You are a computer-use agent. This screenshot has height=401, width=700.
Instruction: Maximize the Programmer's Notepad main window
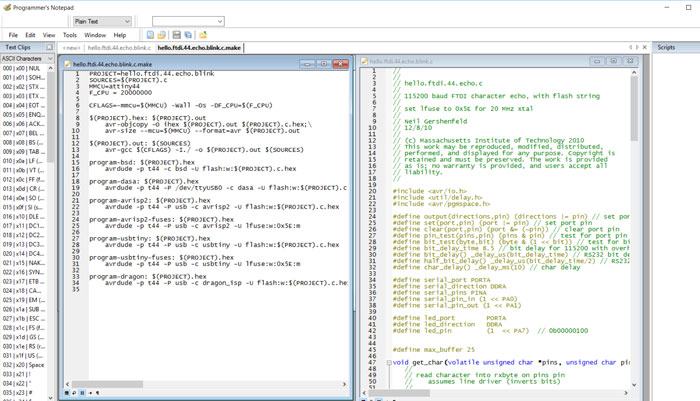[688, 7]
